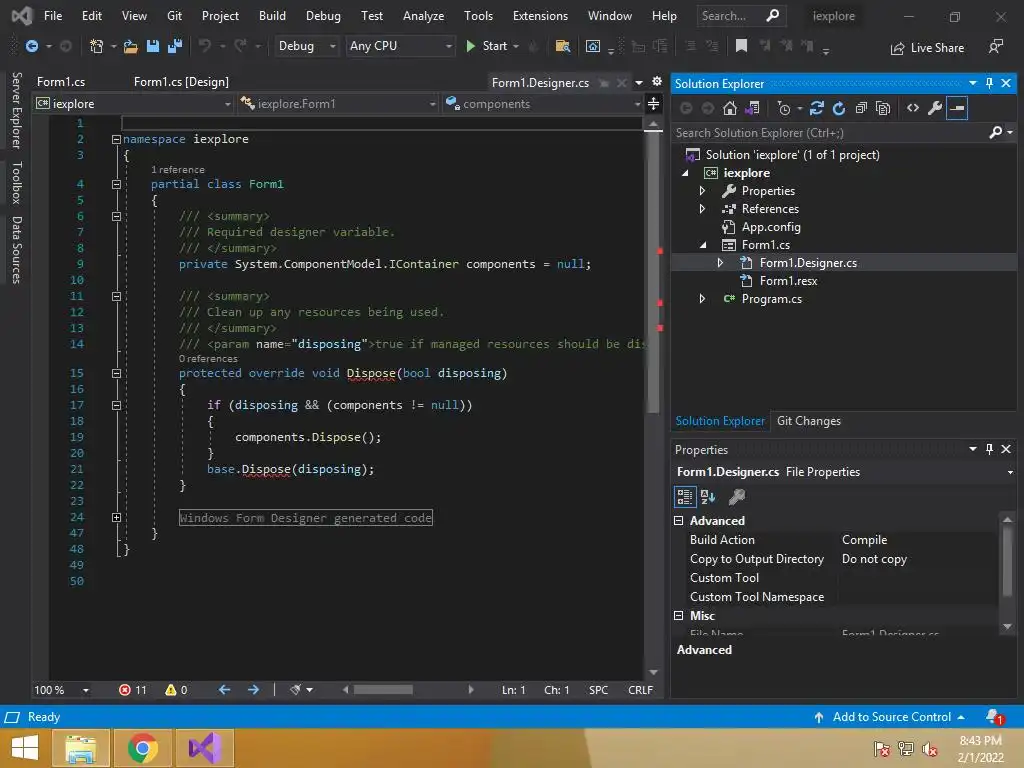Open Properties using Solution Explorer's wrench icon

click(935, 108)
